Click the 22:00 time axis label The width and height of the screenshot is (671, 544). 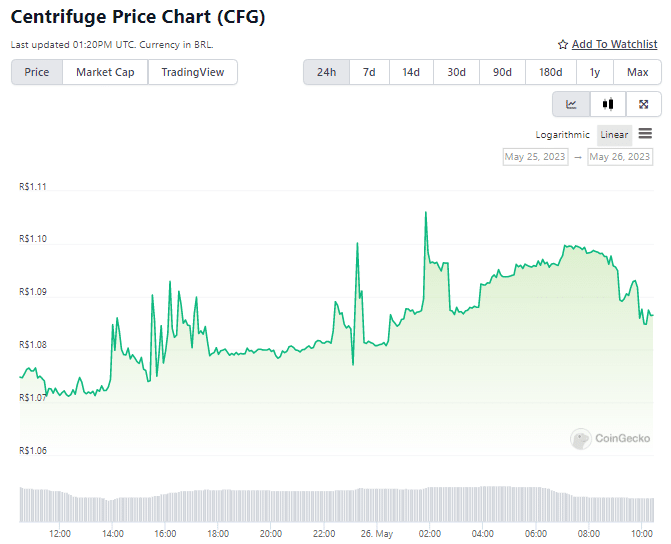click(x=324, y=534)
